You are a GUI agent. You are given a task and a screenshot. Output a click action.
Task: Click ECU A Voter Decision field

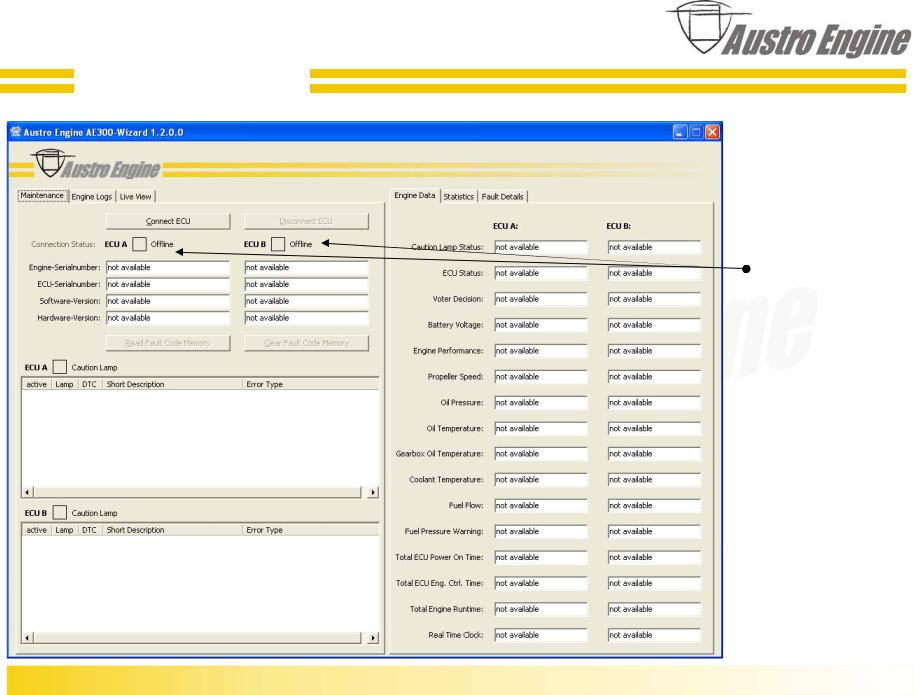click(x=540, y=299)
